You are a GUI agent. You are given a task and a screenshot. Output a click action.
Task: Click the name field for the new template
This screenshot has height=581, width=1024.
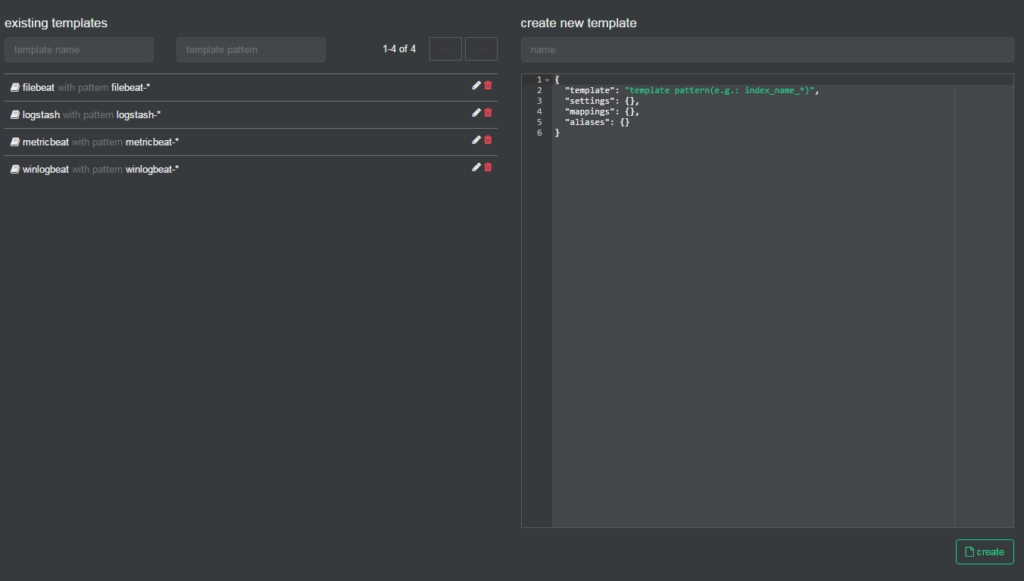(766, 49)
